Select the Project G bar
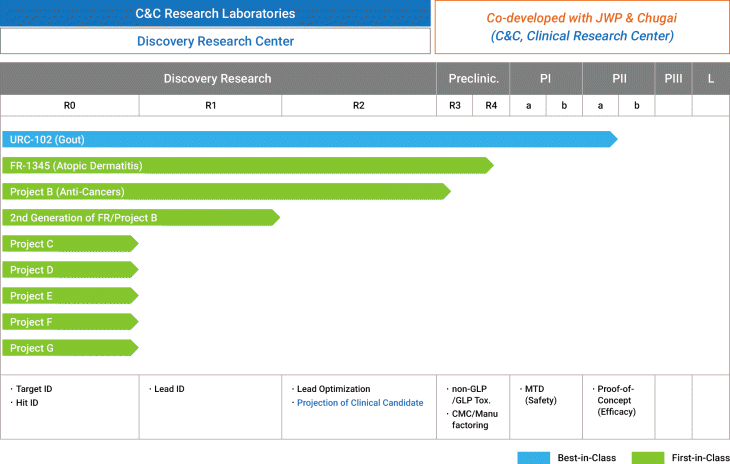 click(70, 348)
